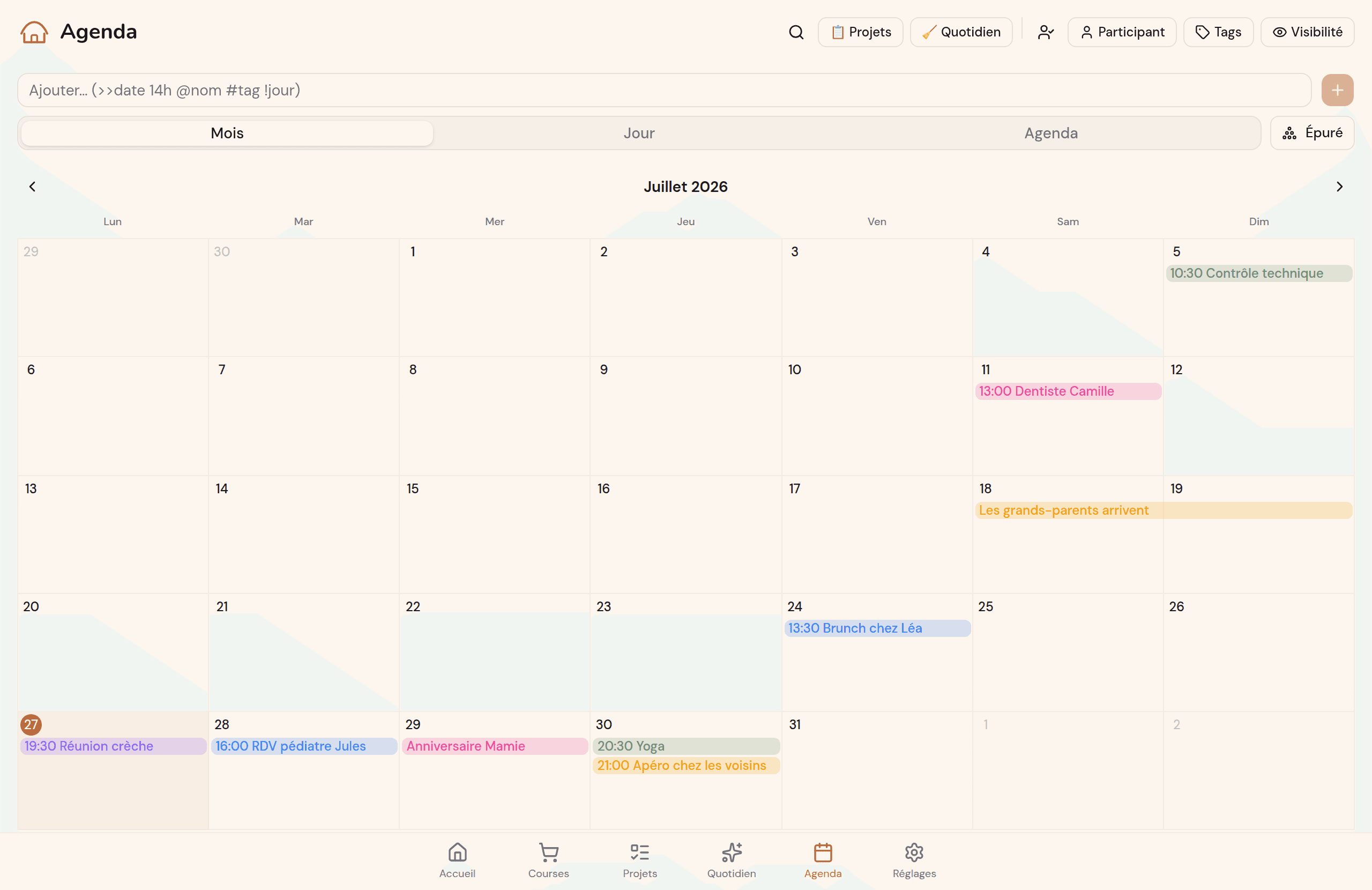Open the Anniversaire Mamie event
Image resolution: width=1372 pixels, height=890 pixels.
pyautogui.click(x=495, y=746)
